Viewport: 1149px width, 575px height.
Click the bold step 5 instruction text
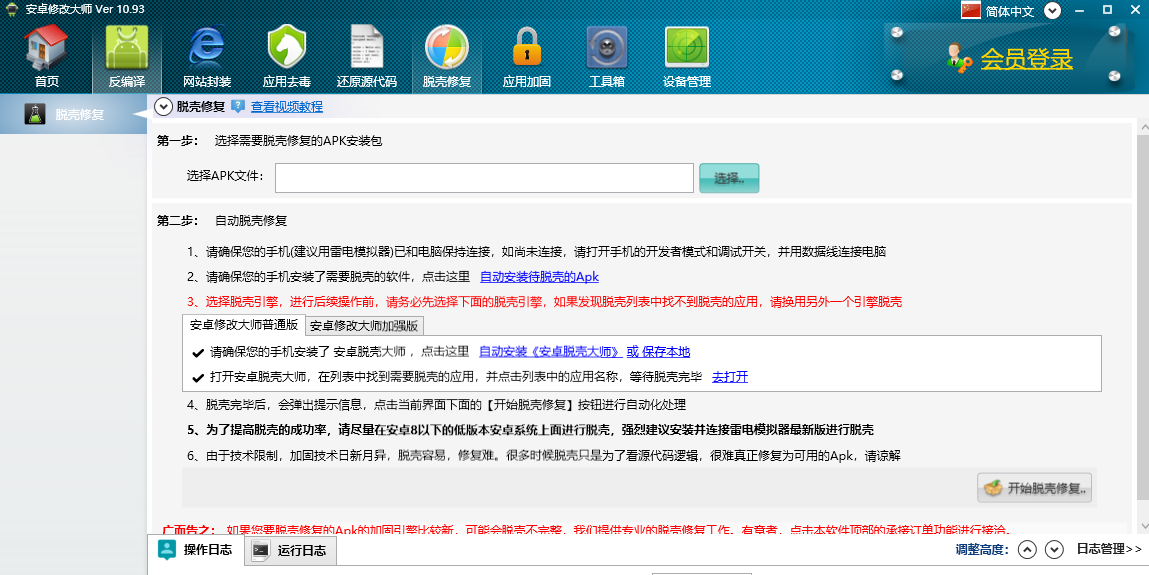click(x=531, y=430)
